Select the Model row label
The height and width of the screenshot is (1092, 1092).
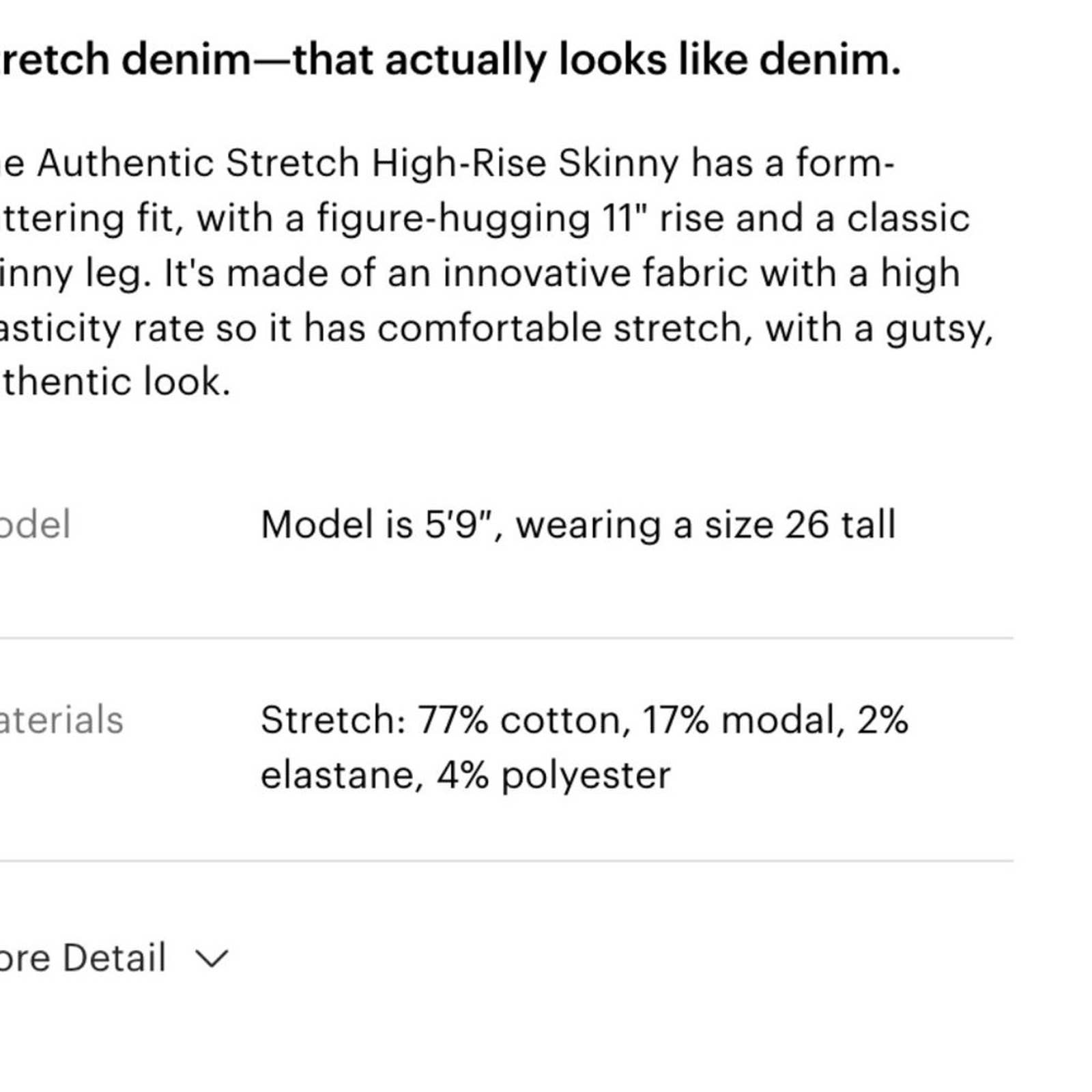tap(35, 525)
